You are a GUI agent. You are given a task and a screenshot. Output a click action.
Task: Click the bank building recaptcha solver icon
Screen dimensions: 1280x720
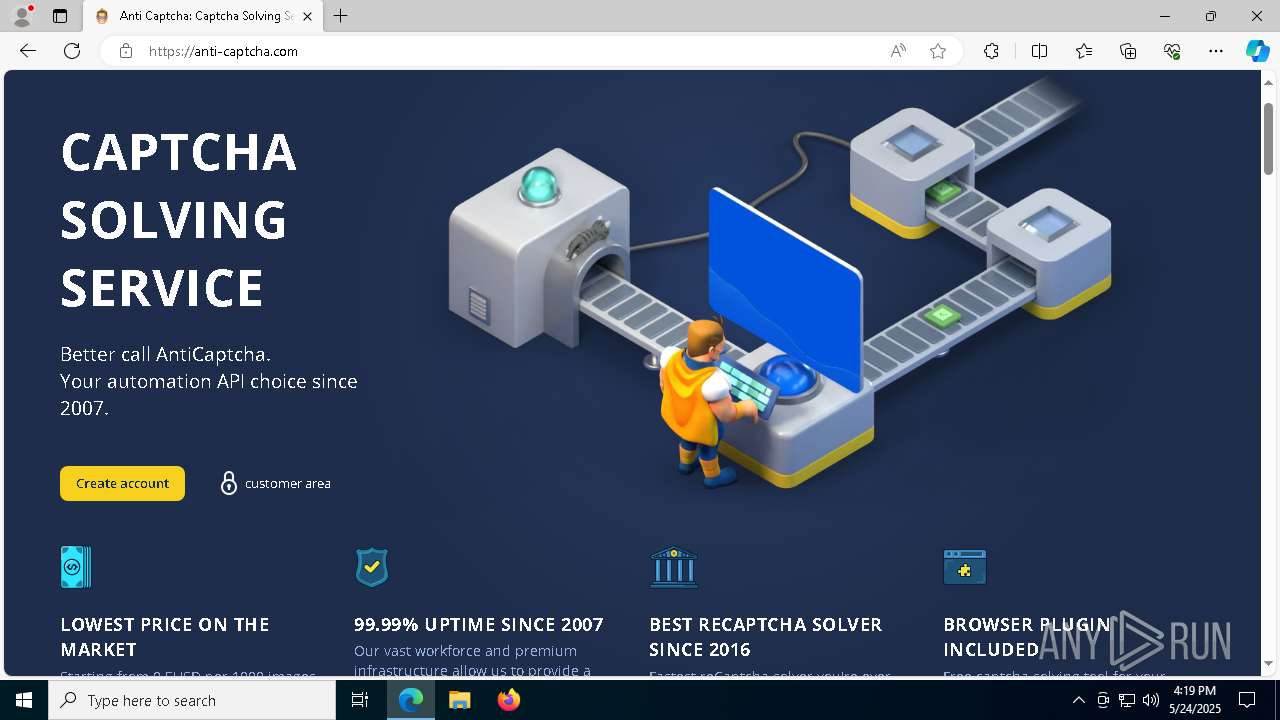click(x=674, y=567)
